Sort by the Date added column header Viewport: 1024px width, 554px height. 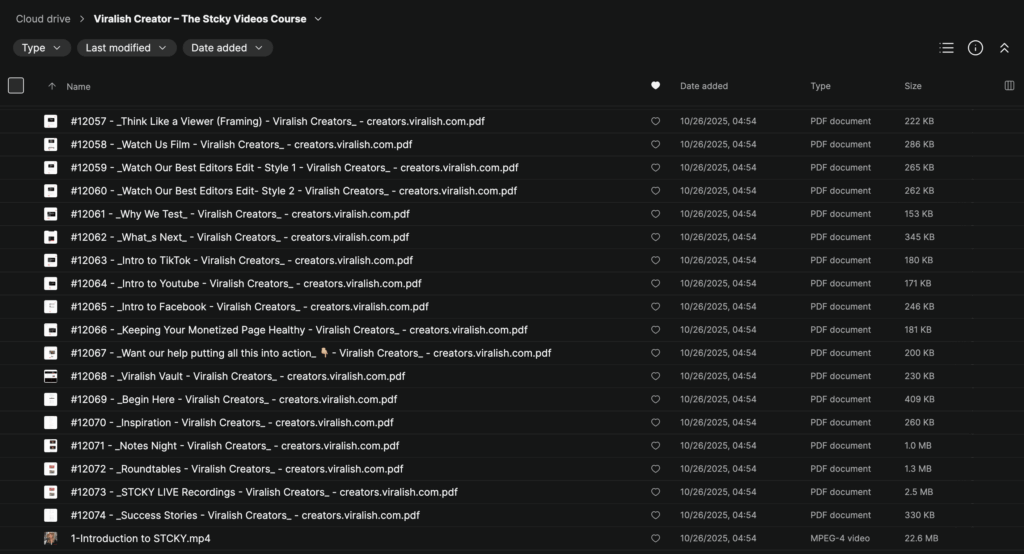click(x=704, y=86)
